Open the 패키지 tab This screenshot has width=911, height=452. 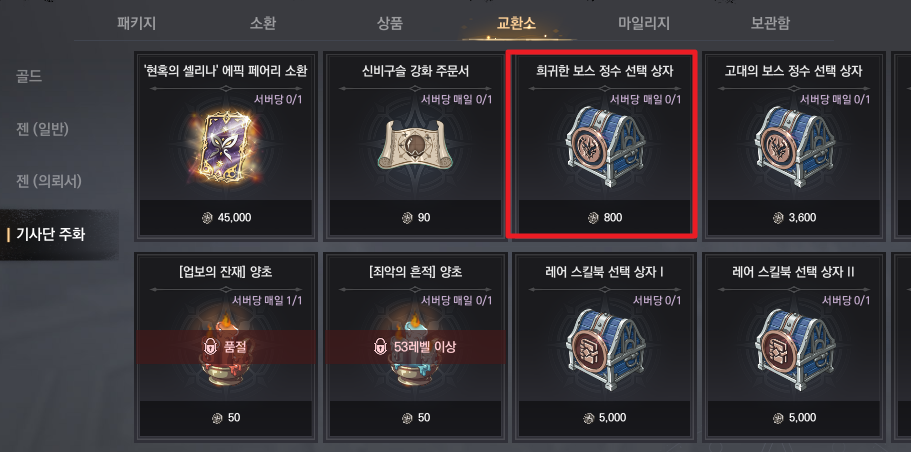[x=136, y=23]
